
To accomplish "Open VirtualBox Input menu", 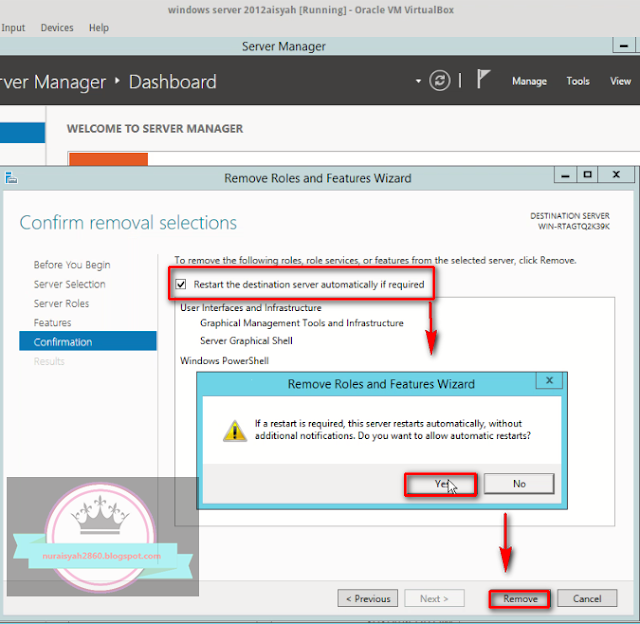I will click(x=13, y=28).
